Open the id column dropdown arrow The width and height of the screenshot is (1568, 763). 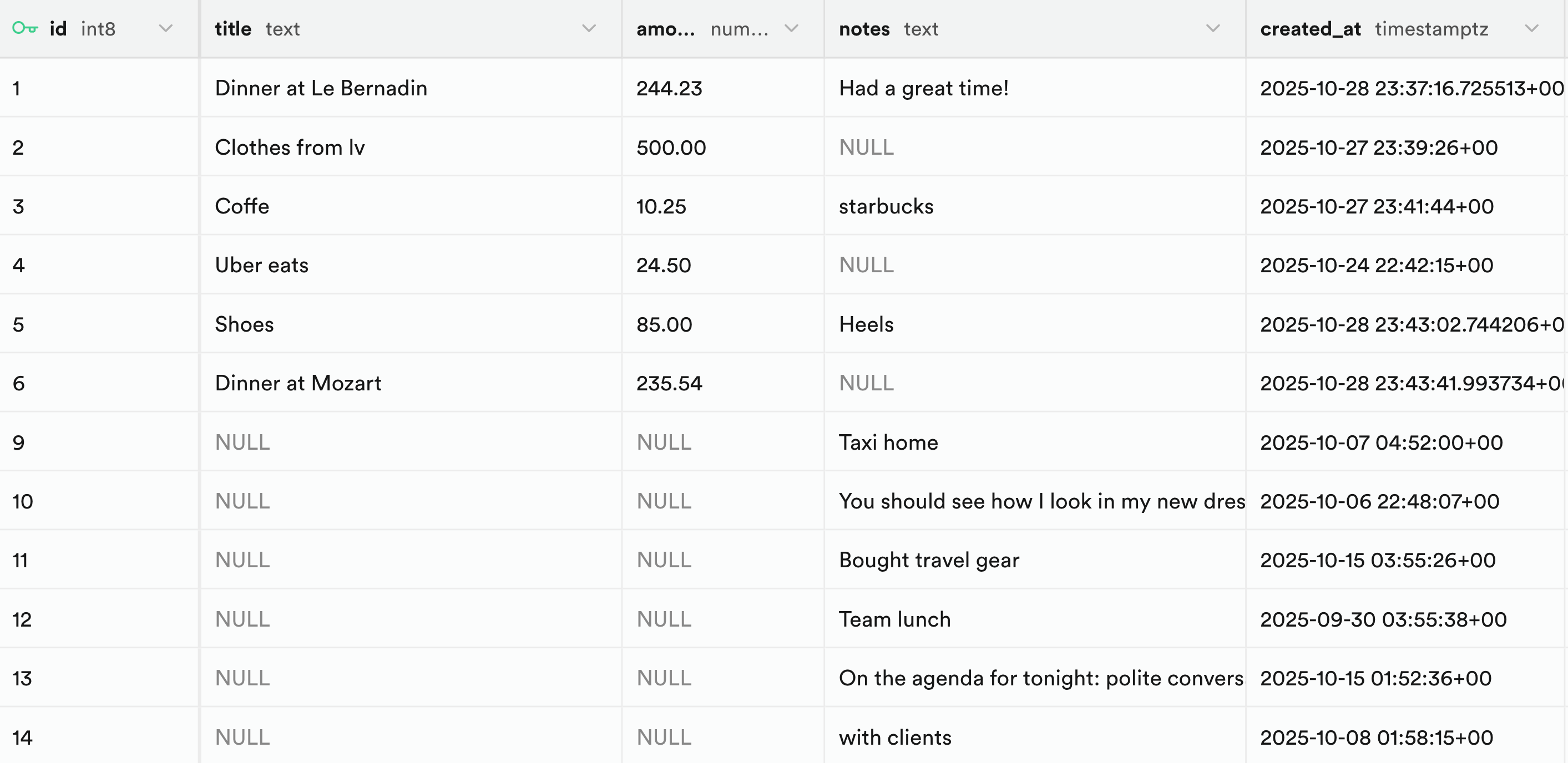tap(165, 29)
